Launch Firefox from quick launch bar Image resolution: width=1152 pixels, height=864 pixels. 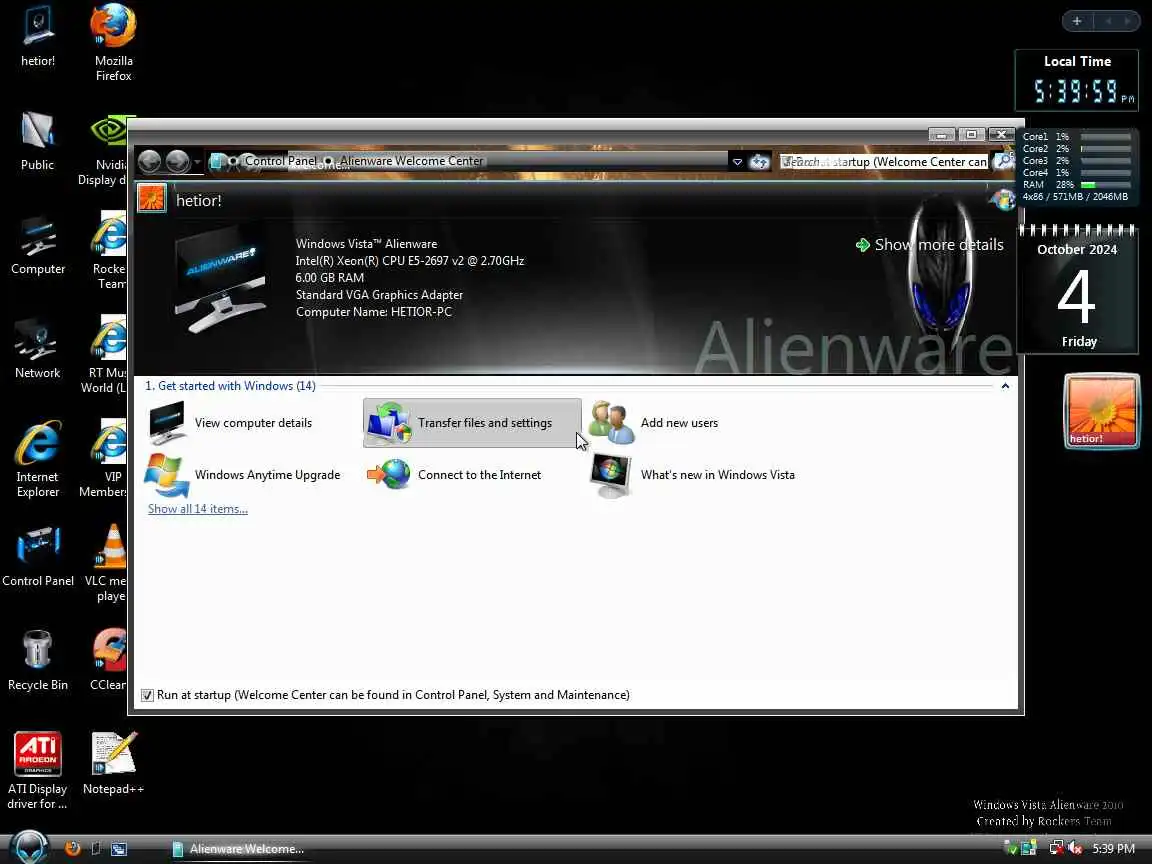tap(73, 849)
